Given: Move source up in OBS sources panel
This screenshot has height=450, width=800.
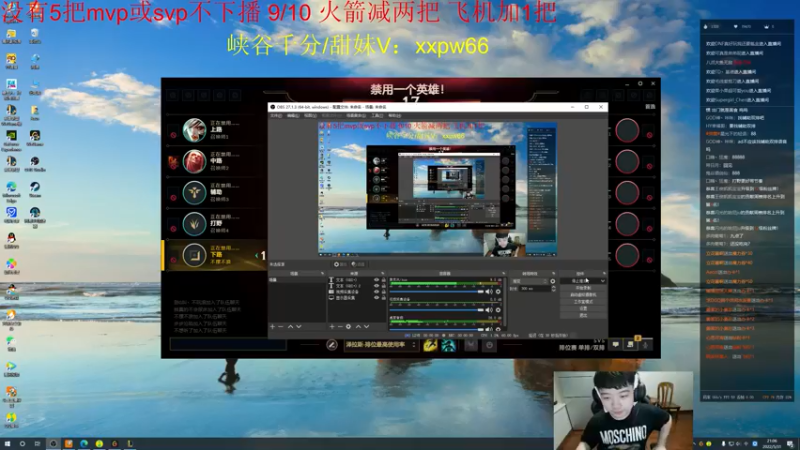Looking at the screenshot, I should (358, 327).
